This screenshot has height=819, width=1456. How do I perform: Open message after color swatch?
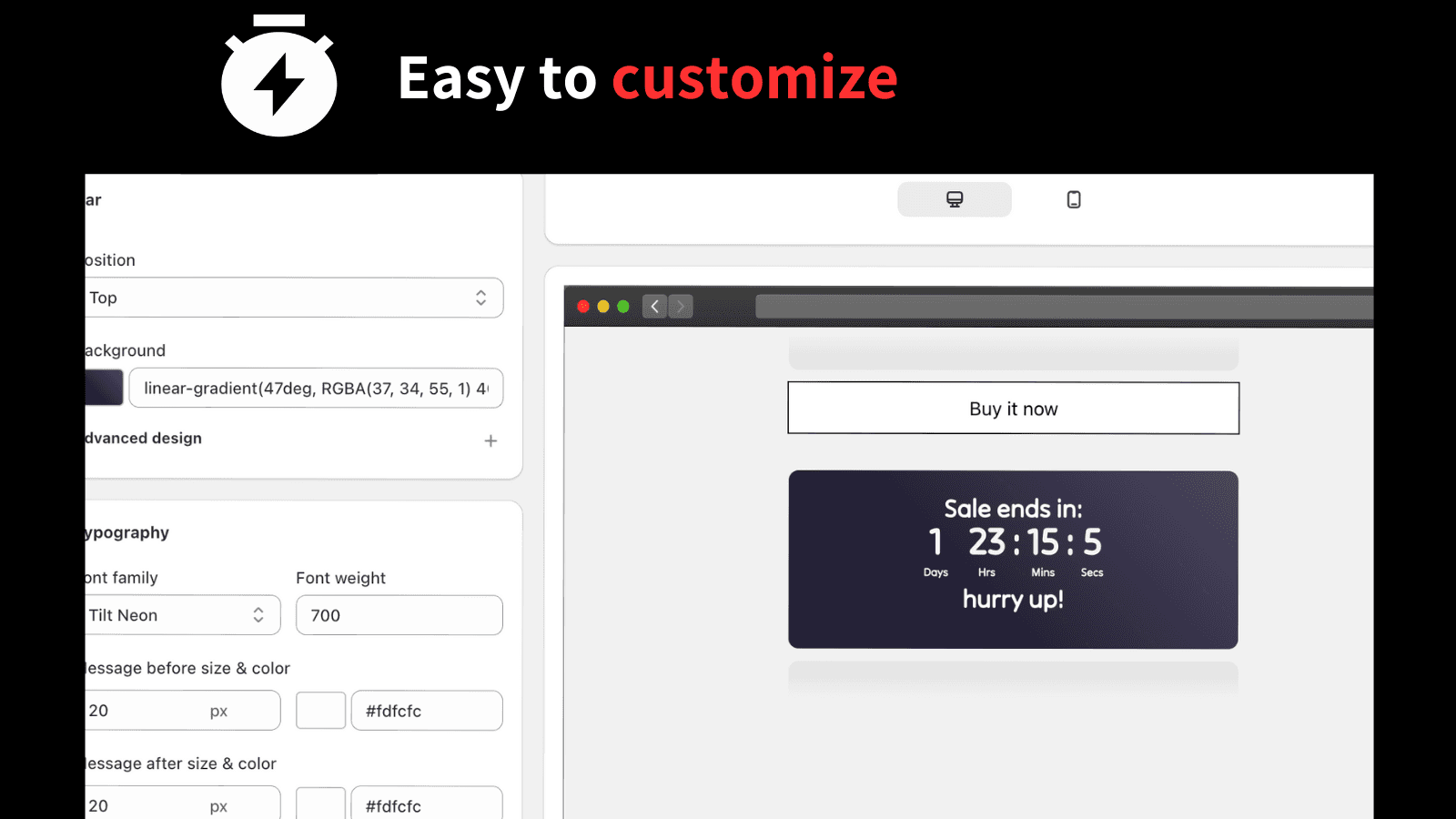(320, 804)
